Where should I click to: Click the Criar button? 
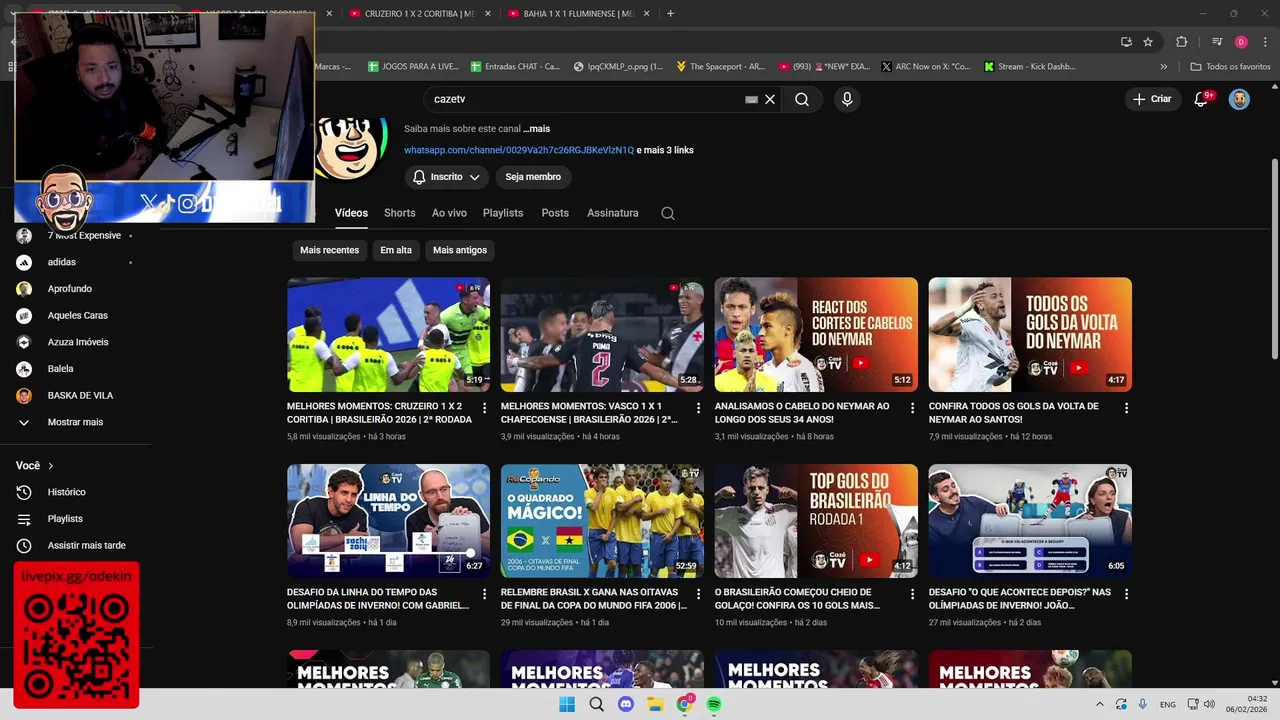click(x=1151, y=99)
